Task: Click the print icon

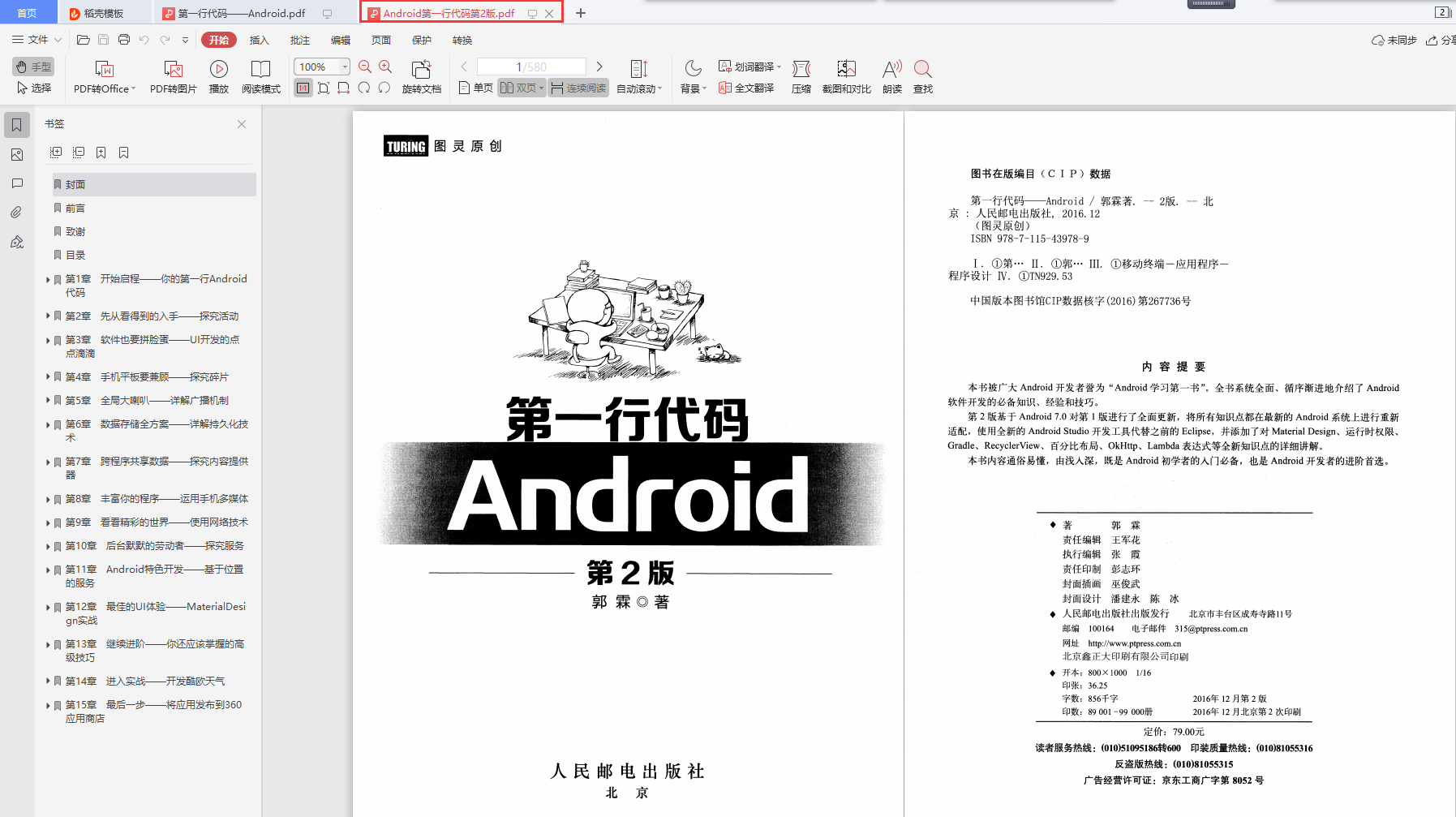Action: [x=124, y=39]
